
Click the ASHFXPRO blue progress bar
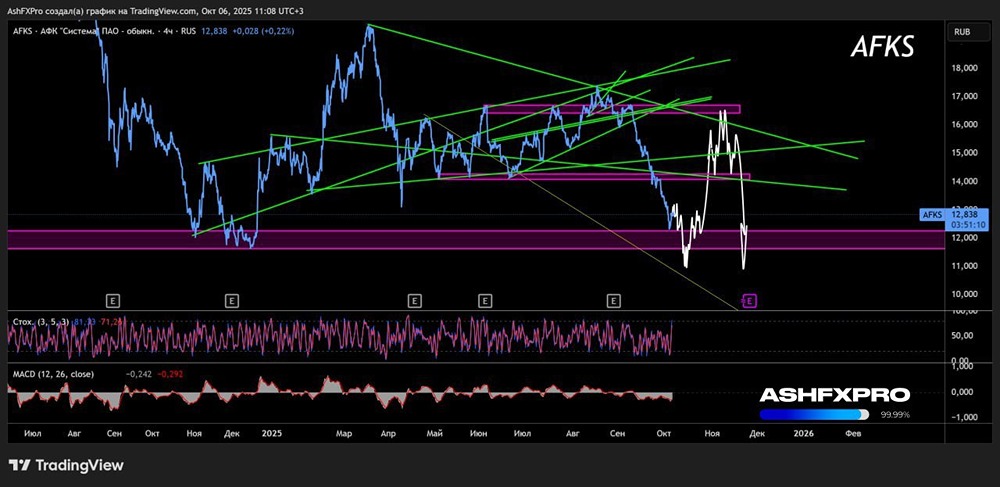814,414
